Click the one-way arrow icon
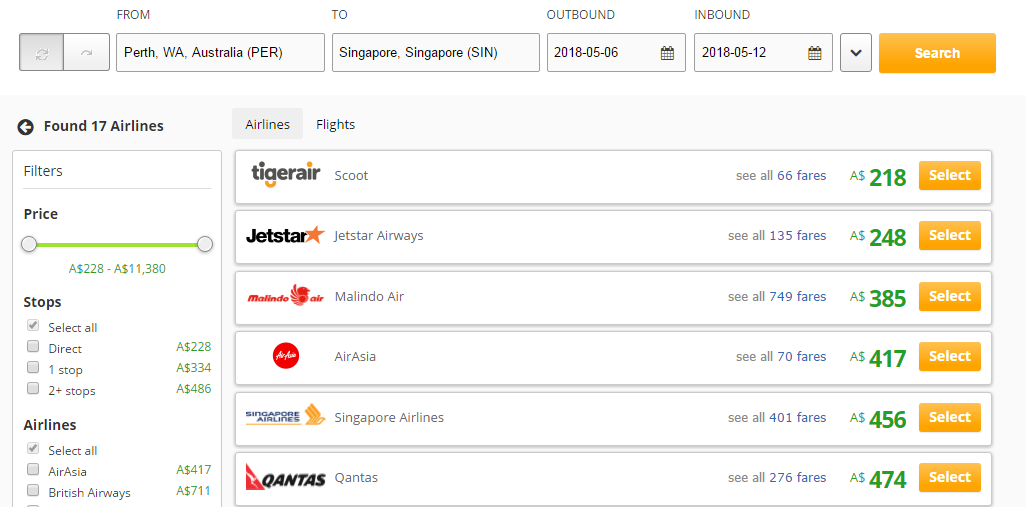1026x507 pixels. click(x=86, y=53)
